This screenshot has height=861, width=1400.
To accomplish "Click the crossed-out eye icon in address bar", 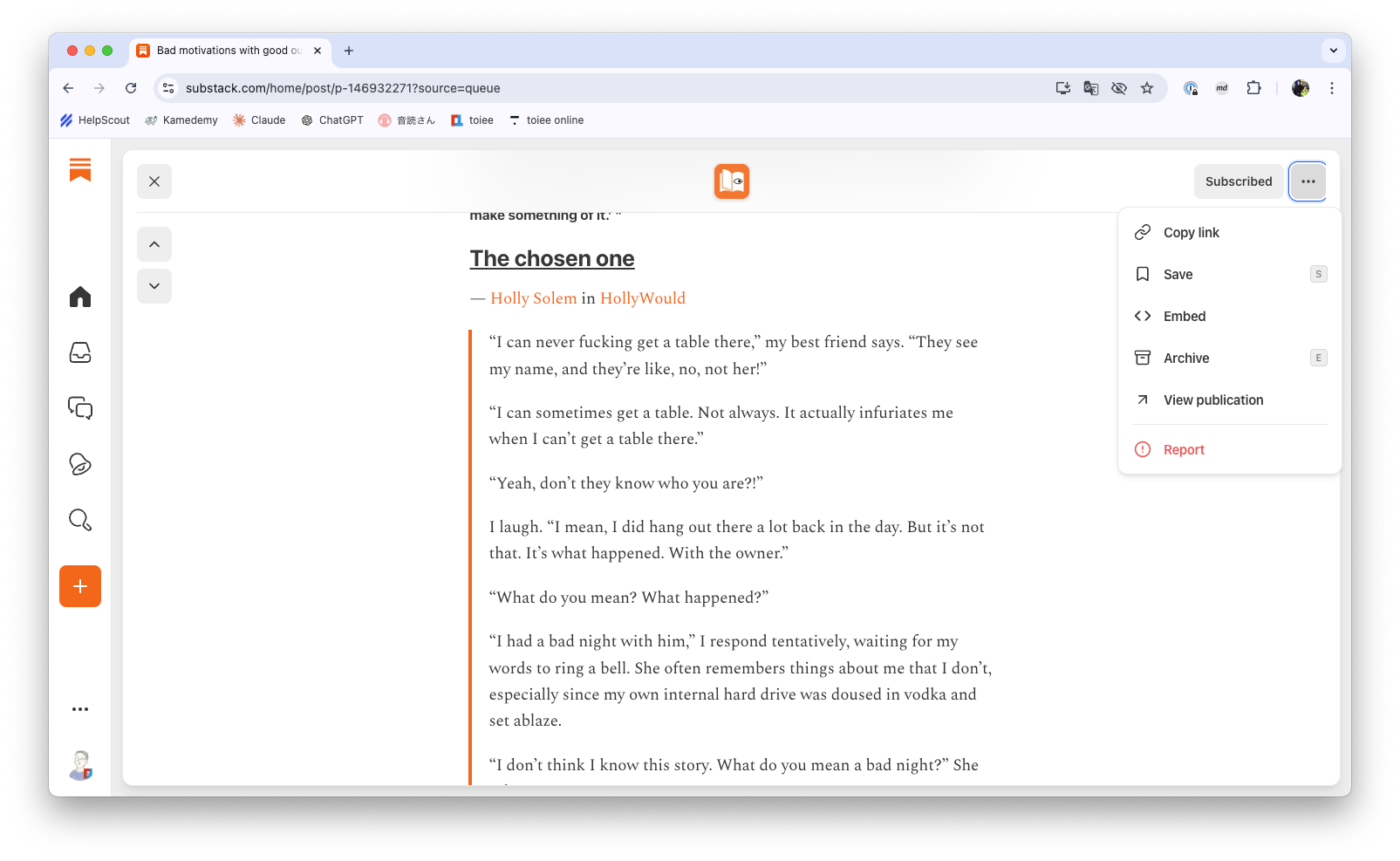I will tap(1119, 88).
